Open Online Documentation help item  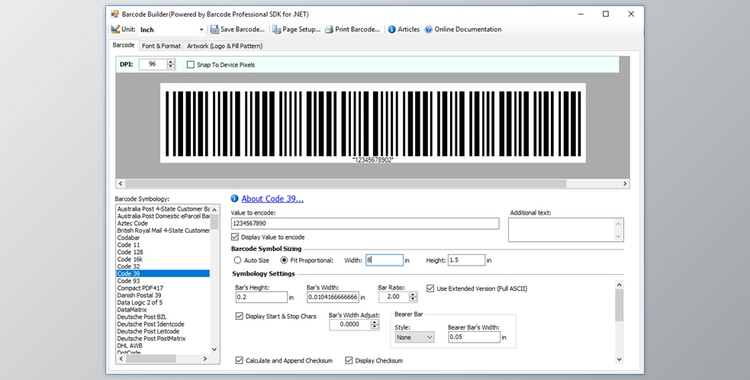tap(463, 29)
